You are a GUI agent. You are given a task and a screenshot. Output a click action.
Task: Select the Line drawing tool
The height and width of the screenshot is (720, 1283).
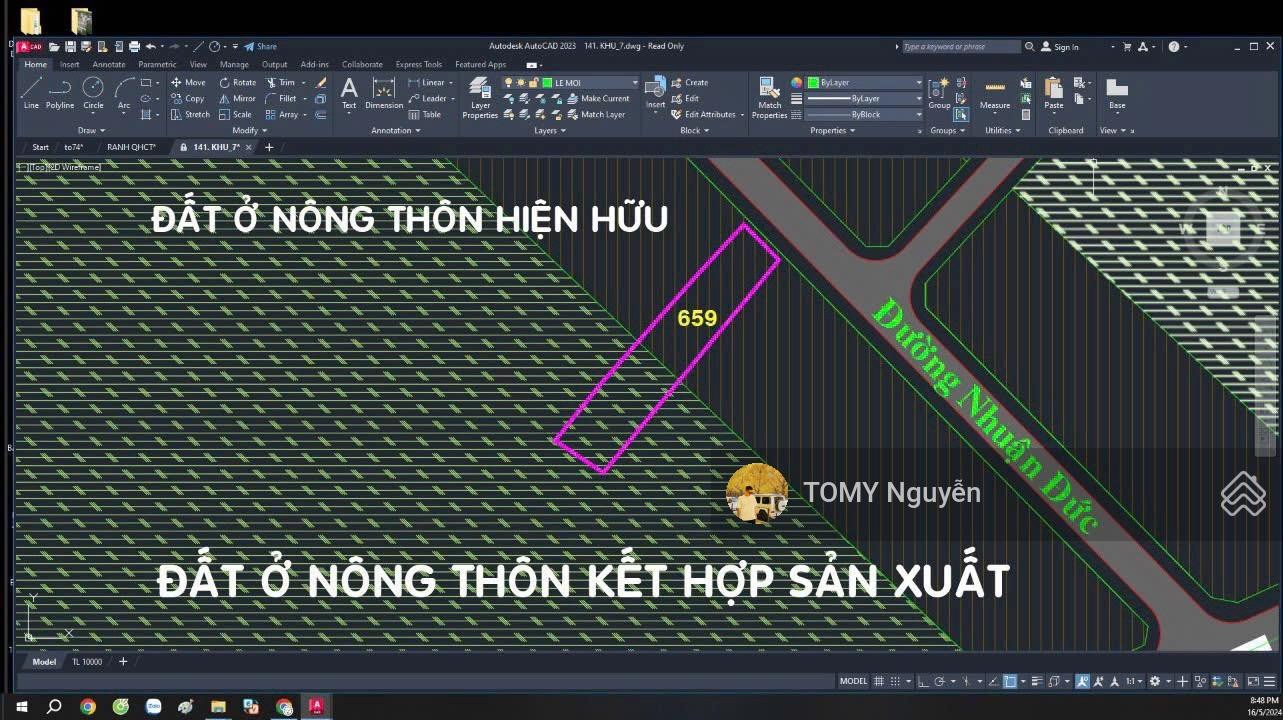31,92
